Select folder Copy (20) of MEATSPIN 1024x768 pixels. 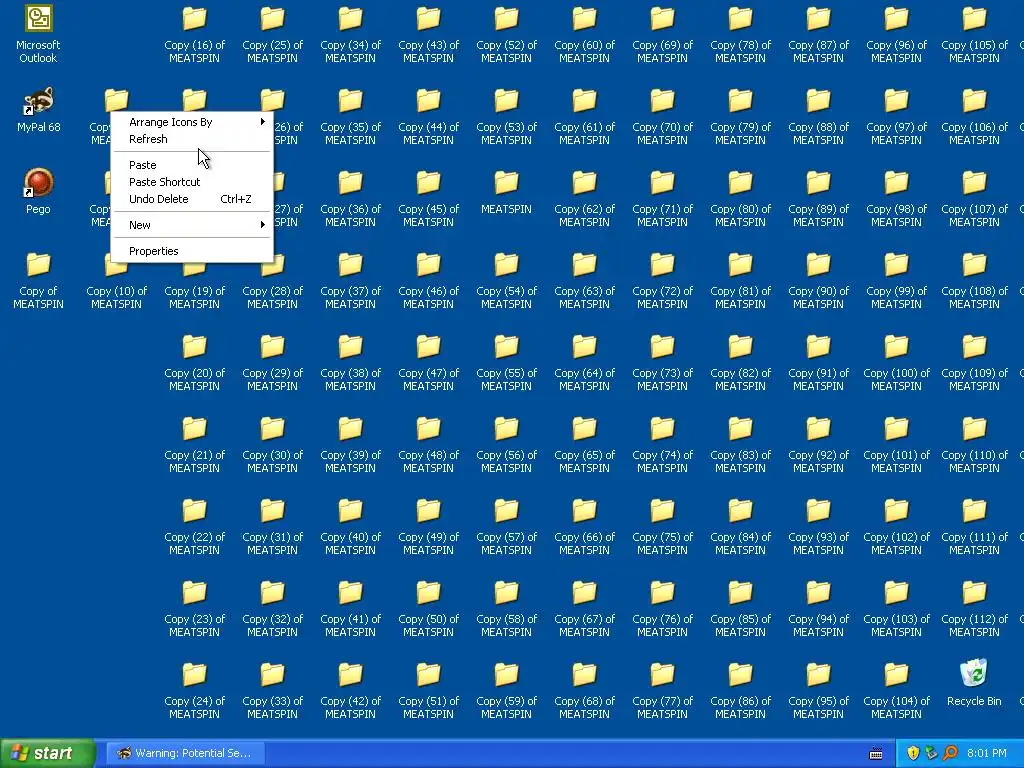pos(194,362)
